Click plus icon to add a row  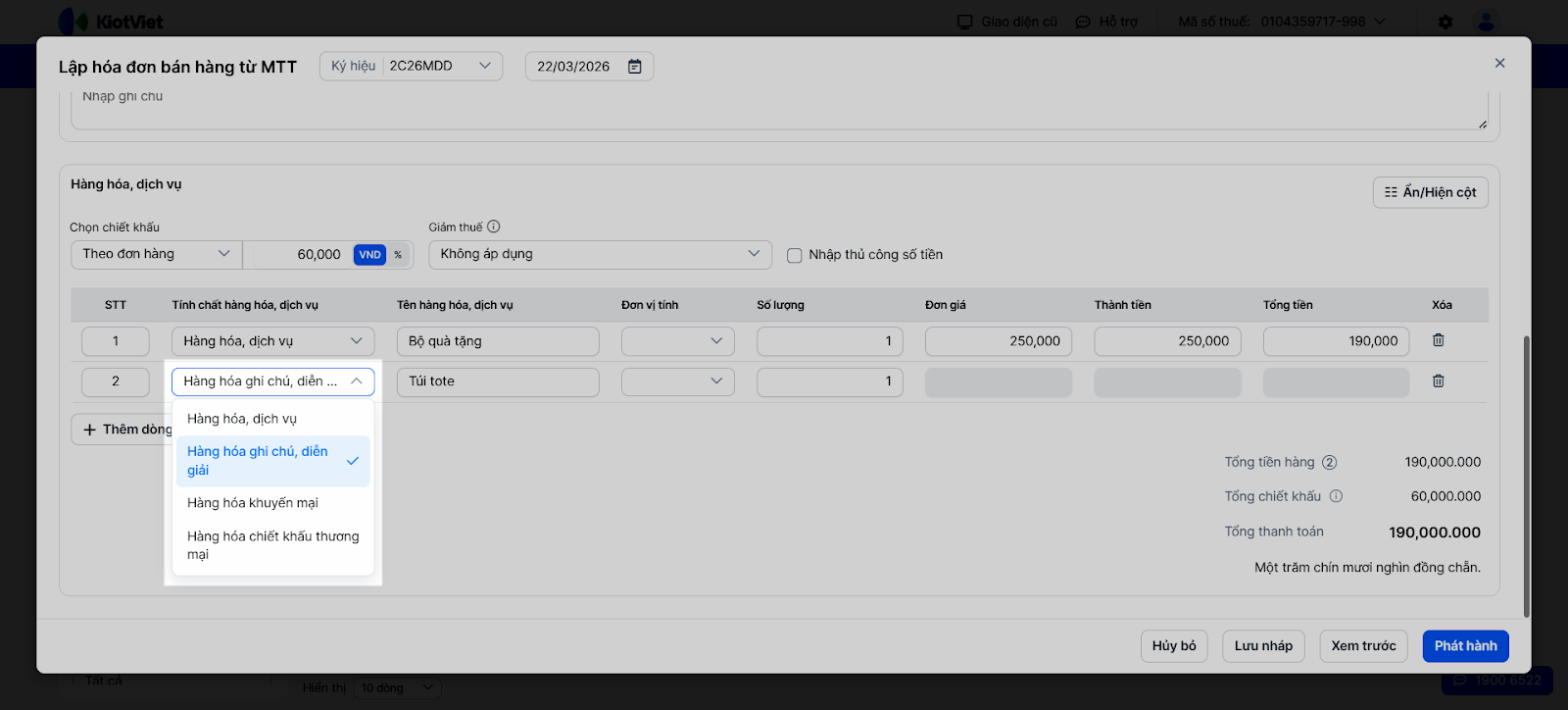pos(90,430)
